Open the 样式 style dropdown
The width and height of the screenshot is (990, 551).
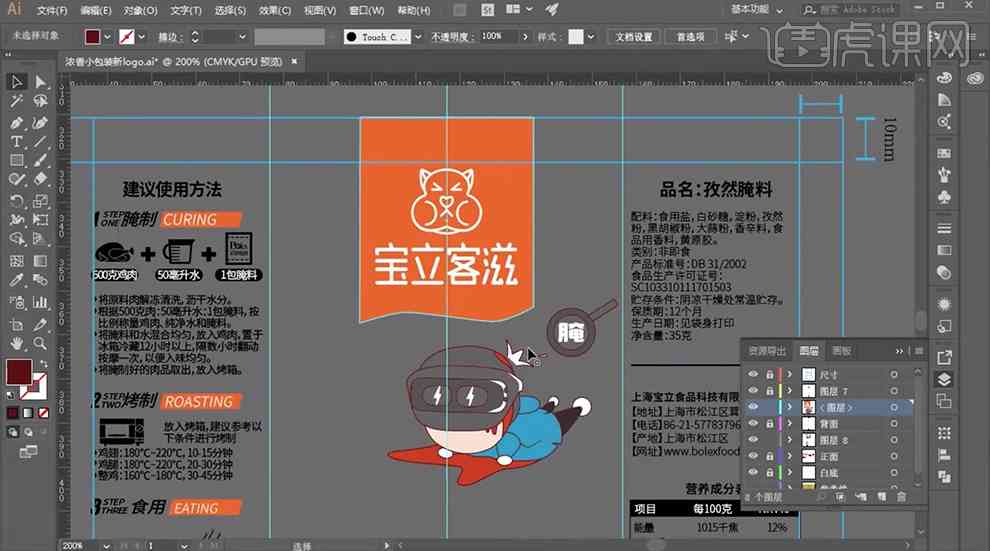point(591,37)
